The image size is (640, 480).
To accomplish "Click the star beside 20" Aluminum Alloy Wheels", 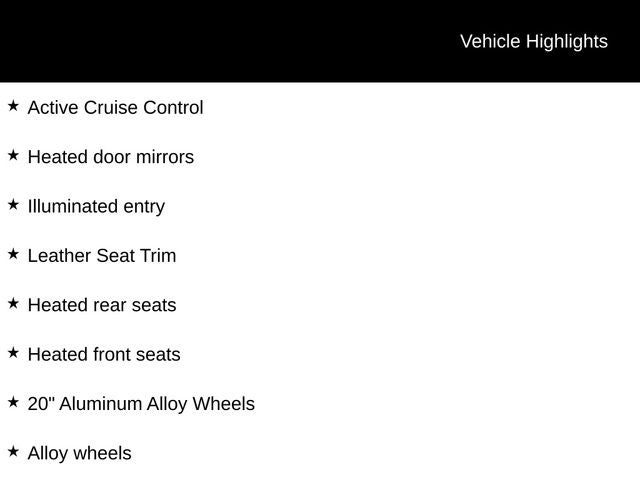I will [x=13, y=402].
